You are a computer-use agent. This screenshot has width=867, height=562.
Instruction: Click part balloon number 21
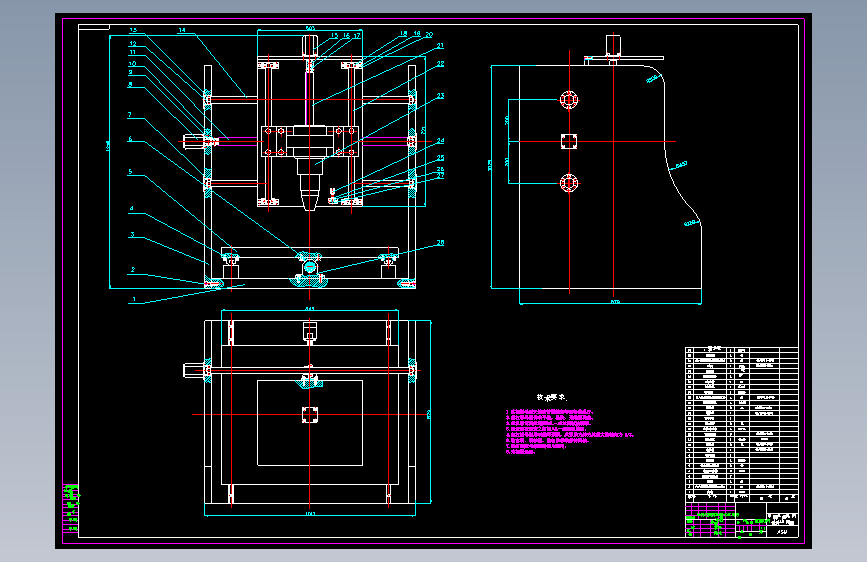point(440,46)
